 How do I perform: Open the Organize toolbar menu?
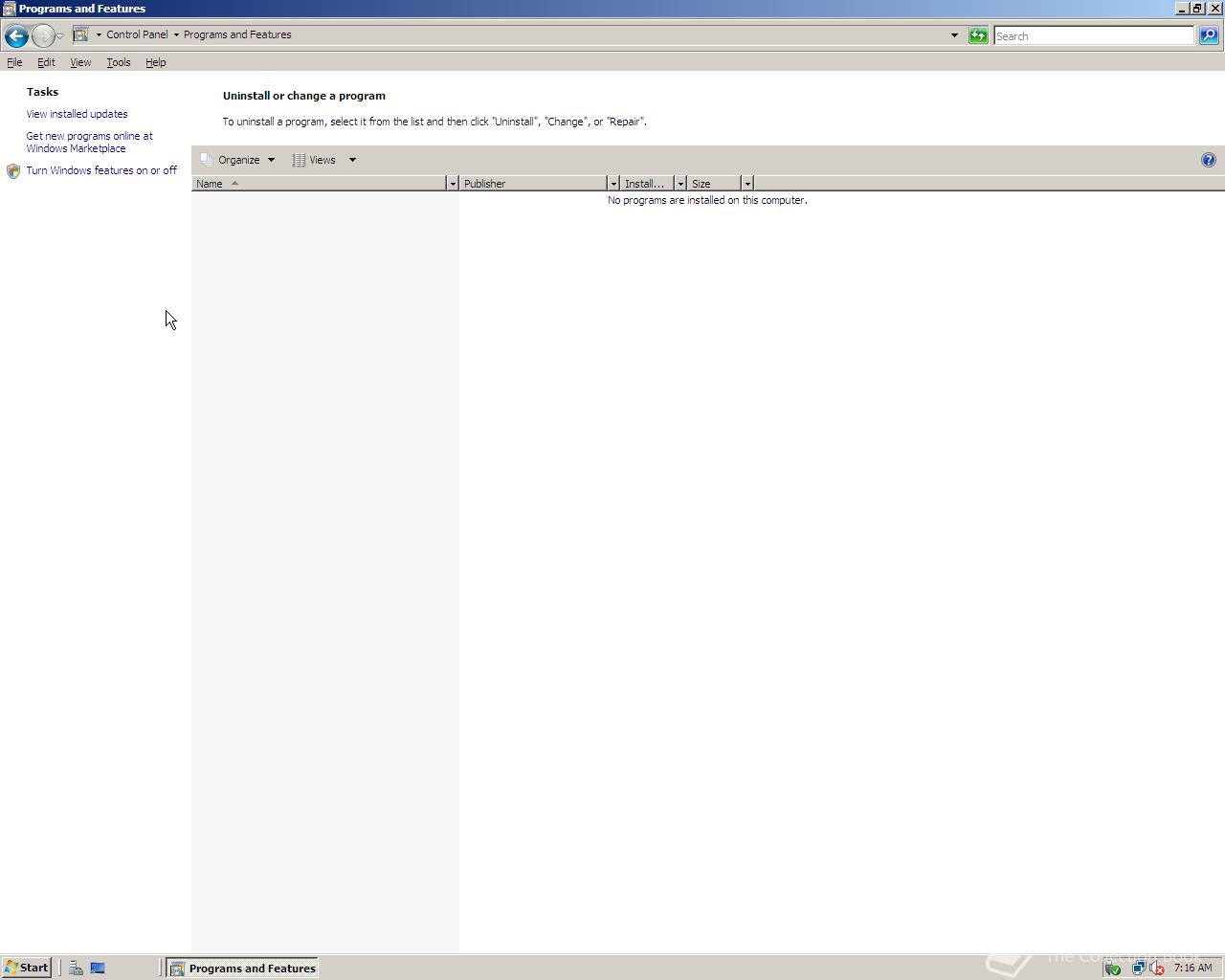click(x=238, y=160)
